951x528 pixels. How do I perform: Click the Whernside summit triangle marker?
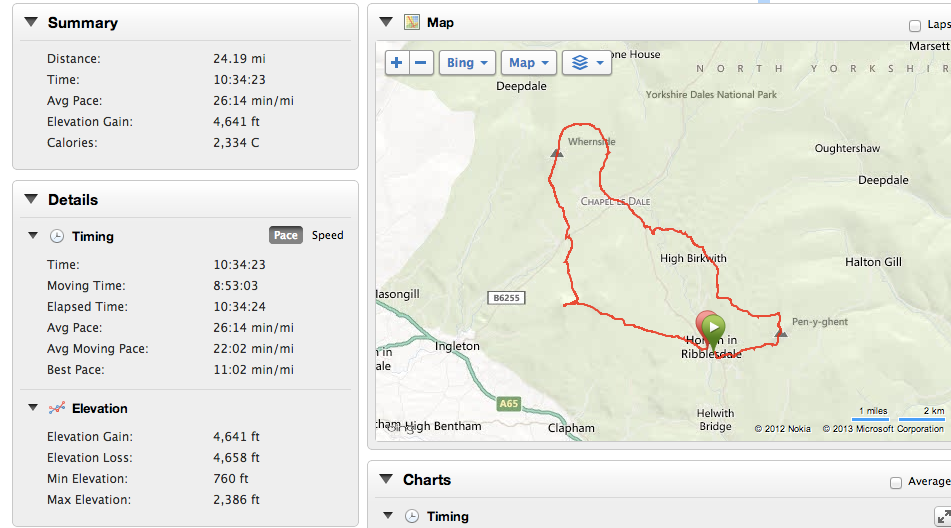coord(556,154)
